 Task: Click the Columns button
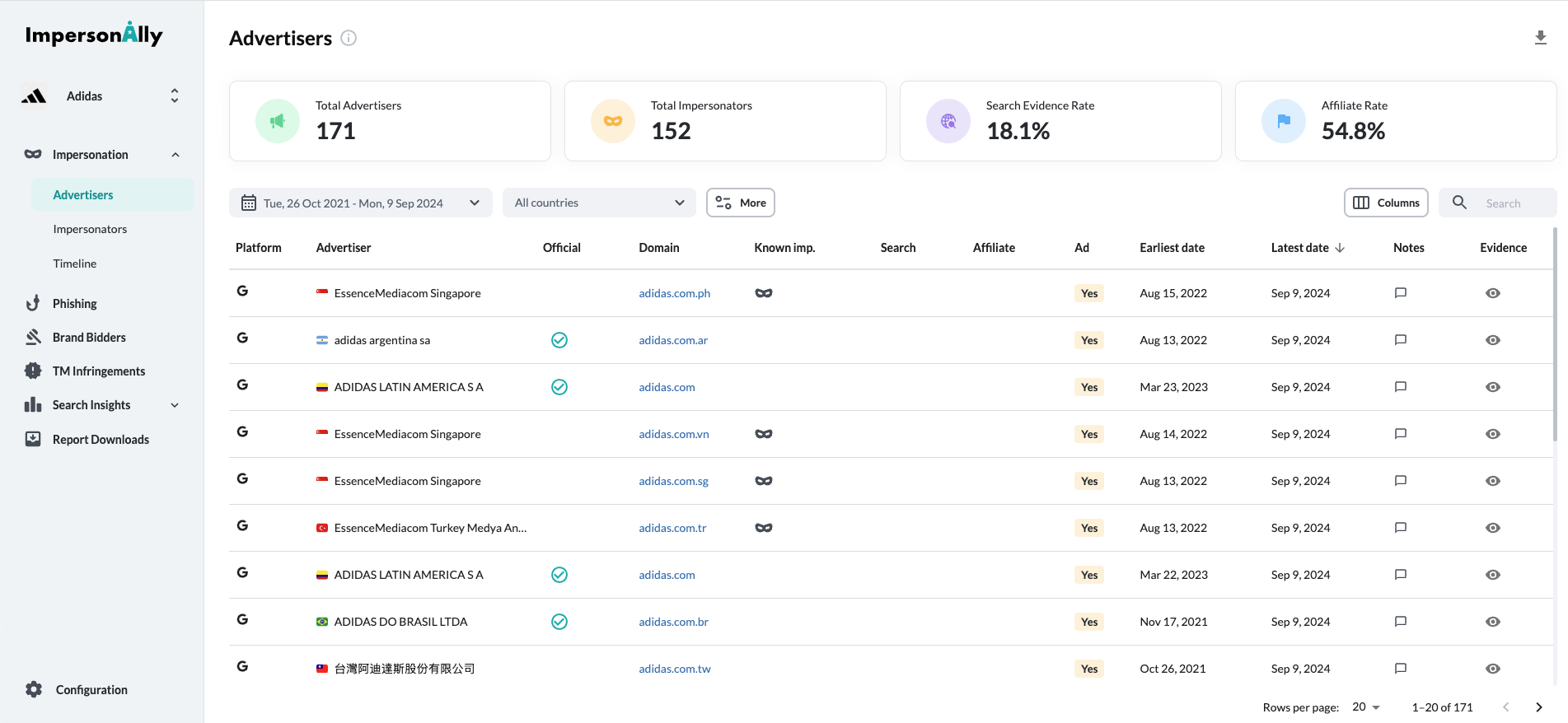(x=1386, y=203)
